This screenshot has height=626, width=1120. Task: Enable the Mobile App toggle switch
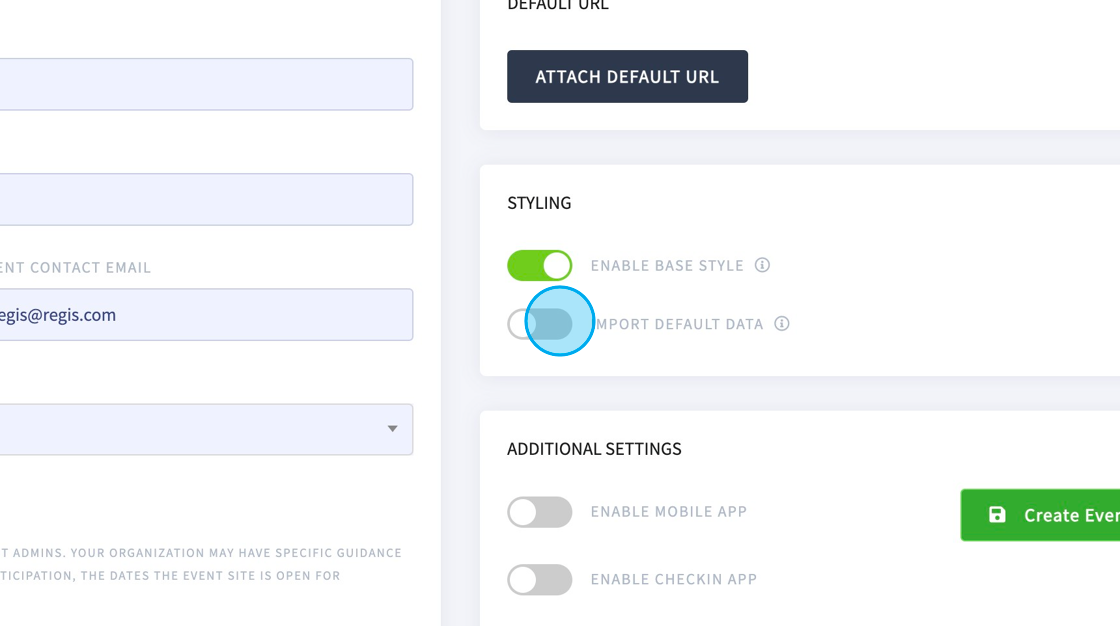tap(539, 512)
